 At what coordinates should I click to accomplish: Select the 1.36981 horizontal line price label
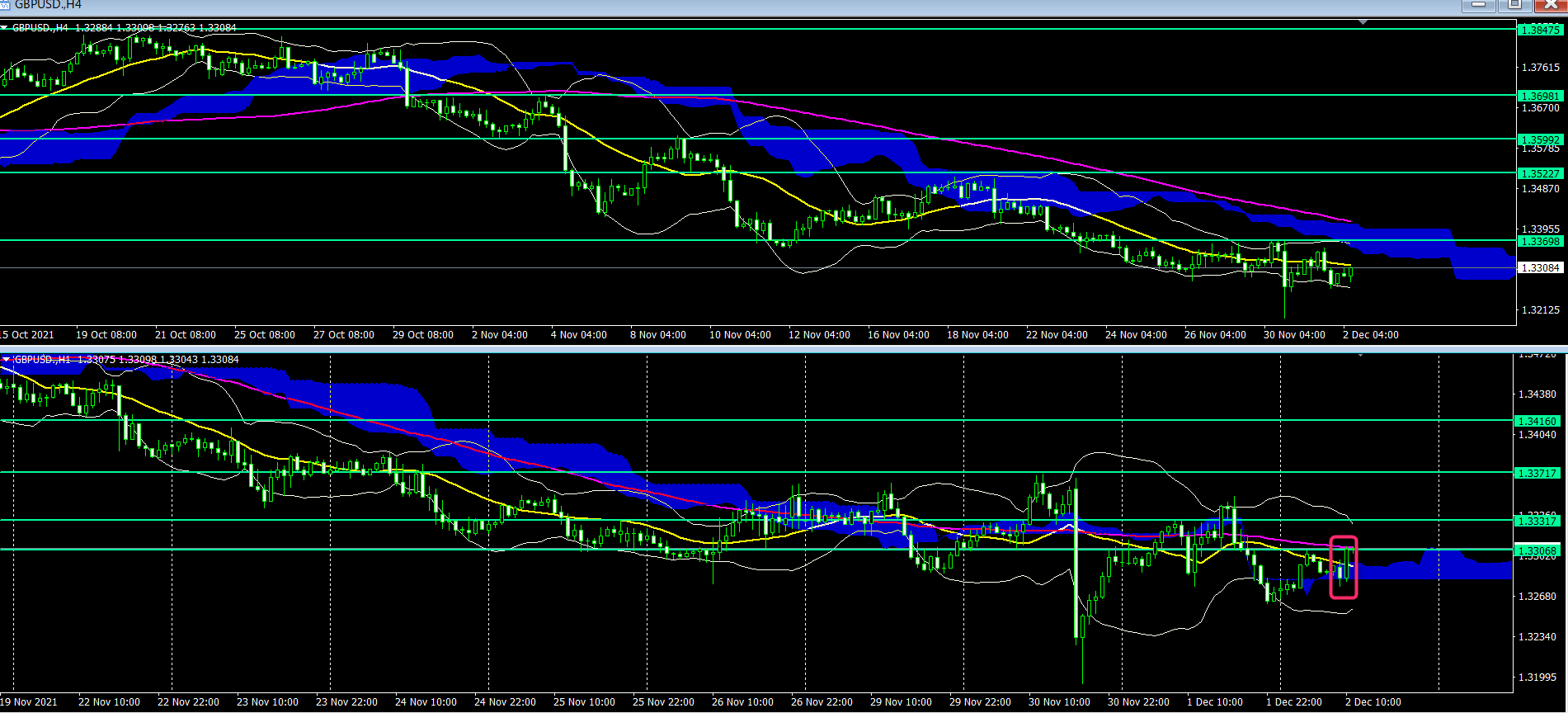[1540, 97]
